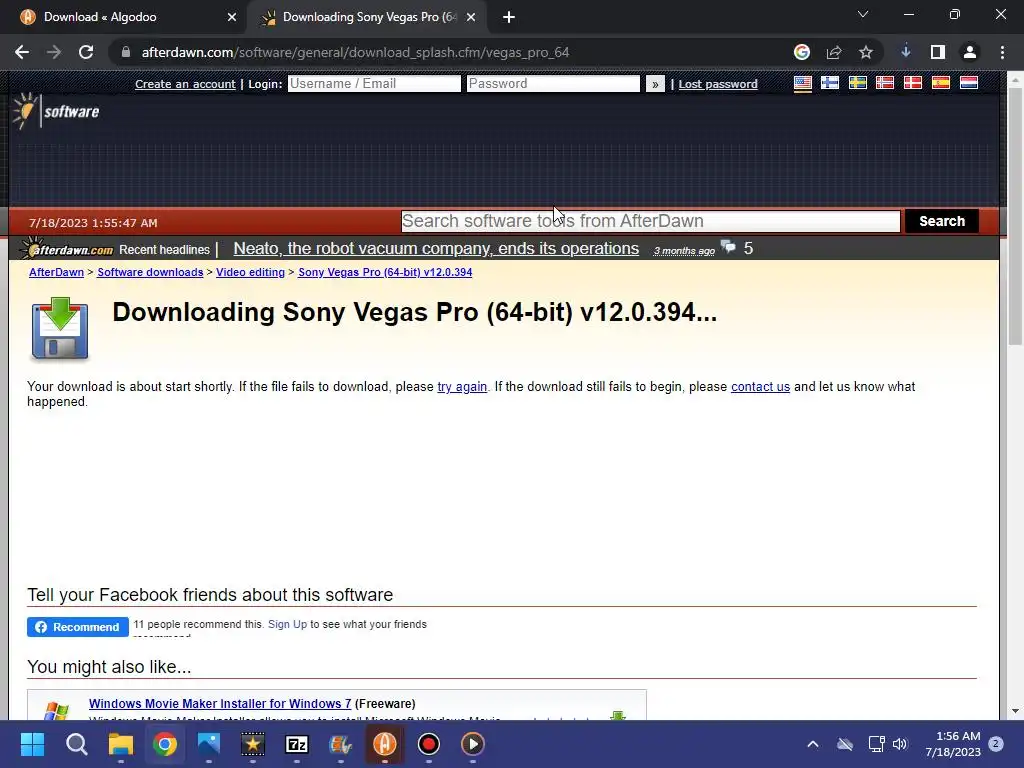This screenshot has width=1024, height=768.
Task: Open a new browser tab
Action: [x=509, y=18]
